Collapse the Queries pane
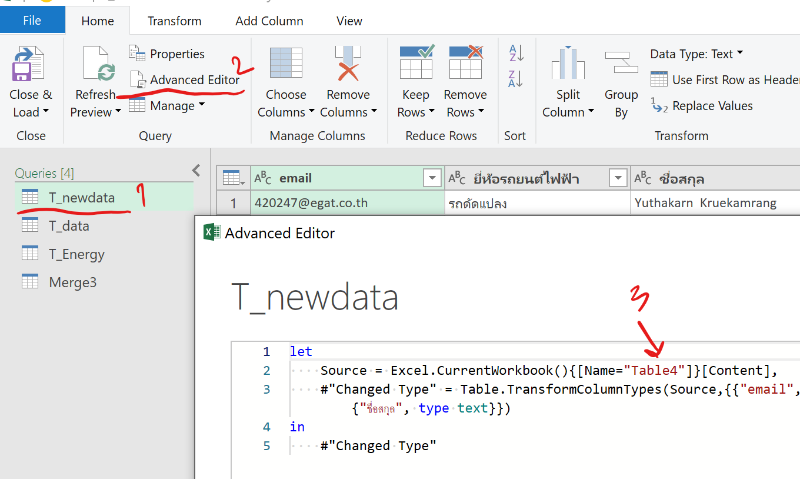Image resolution: width=800 pixels, height=479 pixels. pyautogui.click(x=196, y=171)
